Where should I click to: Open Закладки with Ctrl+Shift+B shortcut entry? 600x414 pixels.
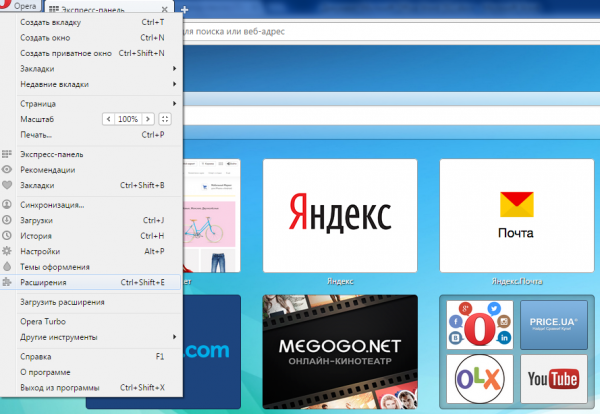91,185
